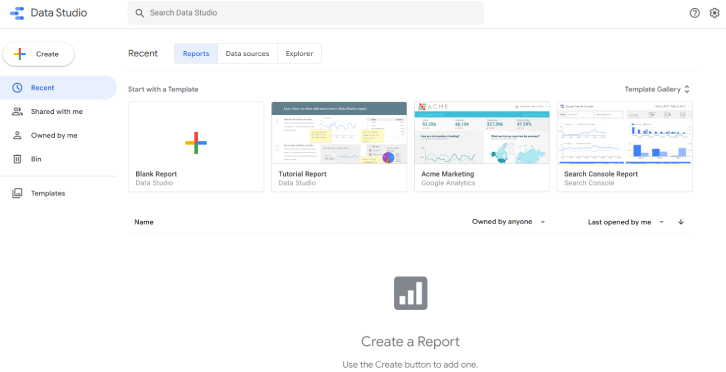Click the Recent section heading
This screenshot has width=726, height=372.
click(x=143, y=53)
